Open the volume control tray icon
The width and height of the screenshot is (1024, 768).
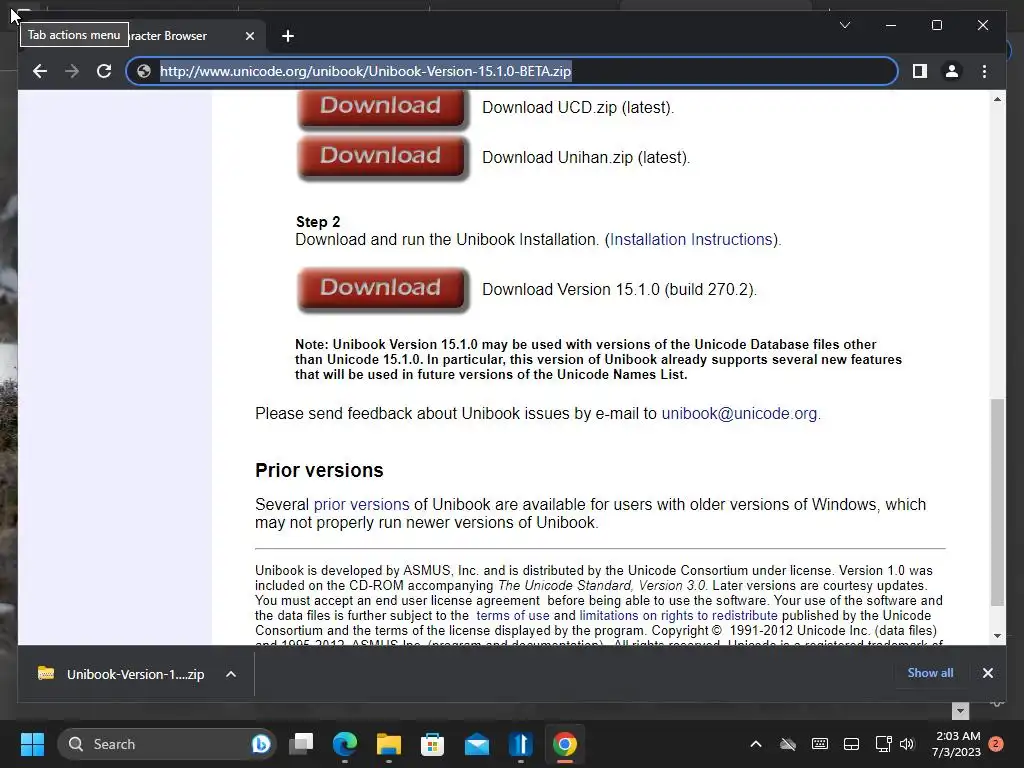[x=906, y=744]
